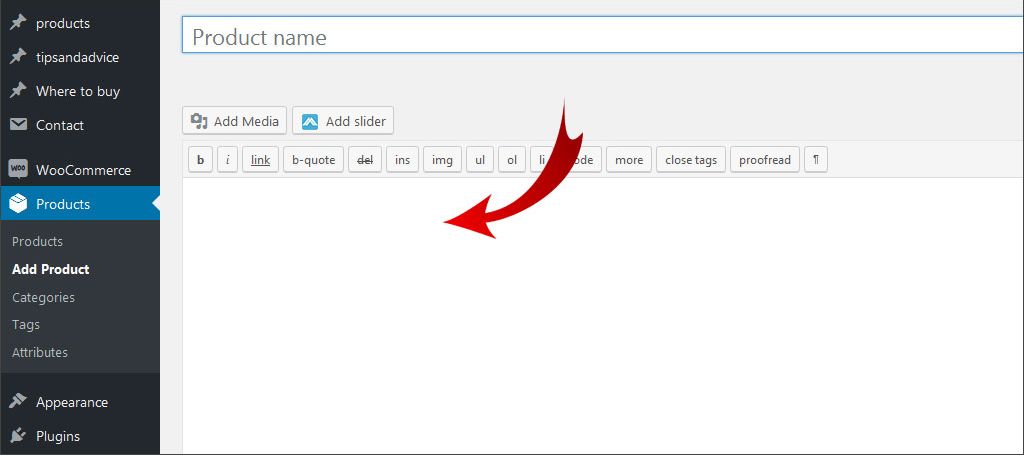Open the Categories submenu item
Image resolution: width=1024 pixels, height=455 pixels.
(43, 297)
